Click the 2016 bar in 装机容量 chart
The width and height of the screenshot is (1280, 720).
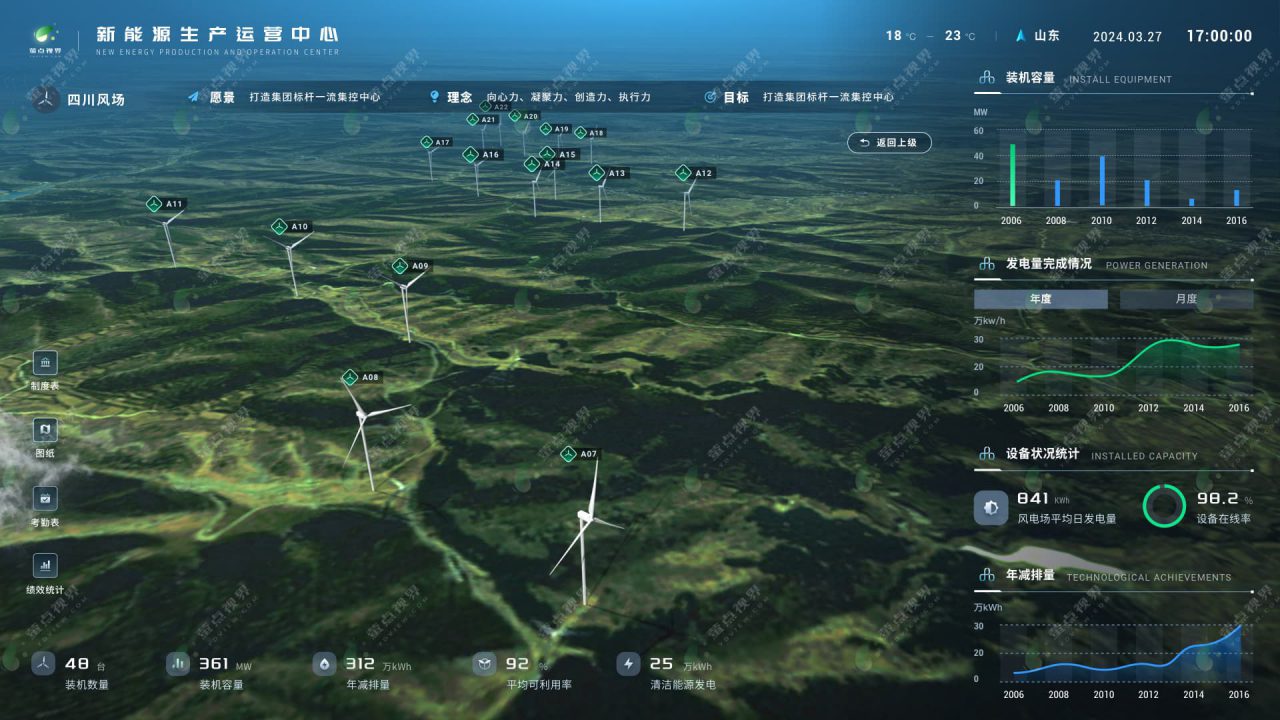1237,198
